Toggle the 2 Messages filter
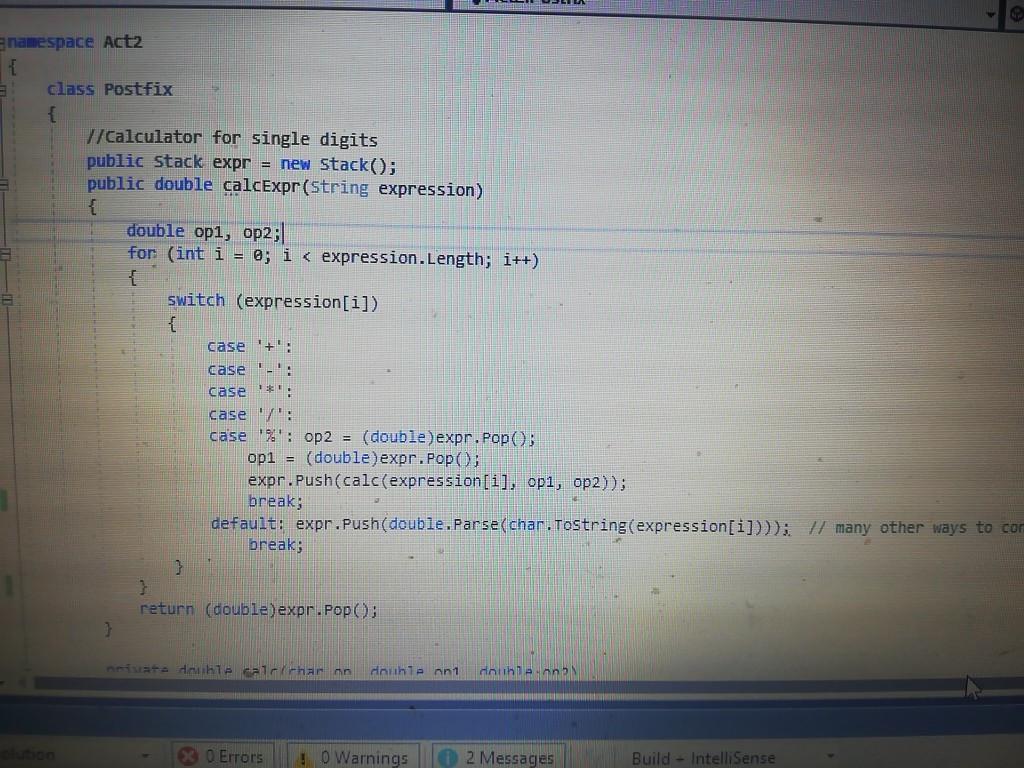This screenshot has height=768, width=1024. coord(497,757)
